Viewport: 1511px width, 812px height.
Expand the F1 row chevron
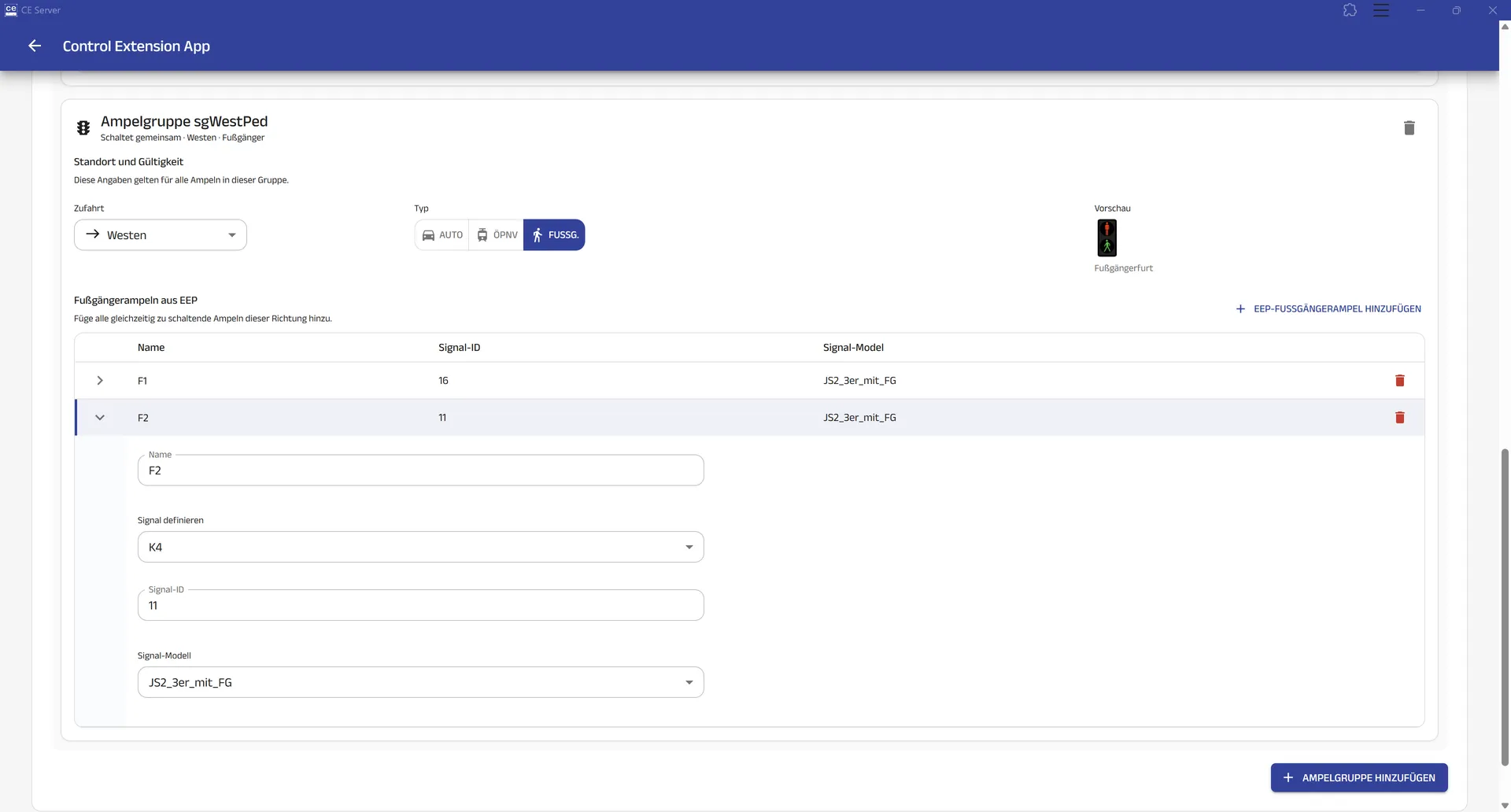pyautogui.click(x=100, y=381)
